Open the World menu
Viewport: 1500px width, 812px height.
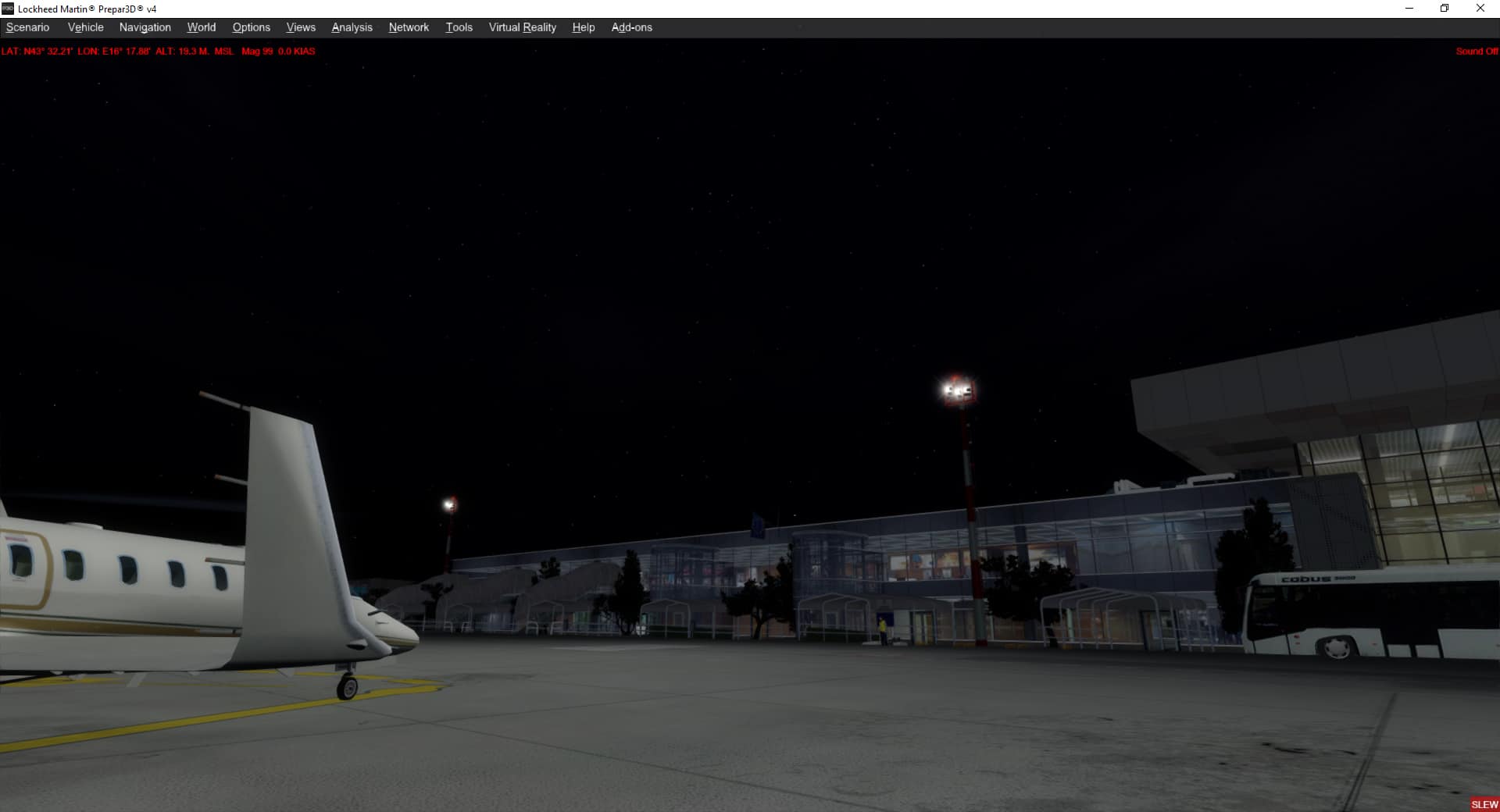tap(201, 27)
